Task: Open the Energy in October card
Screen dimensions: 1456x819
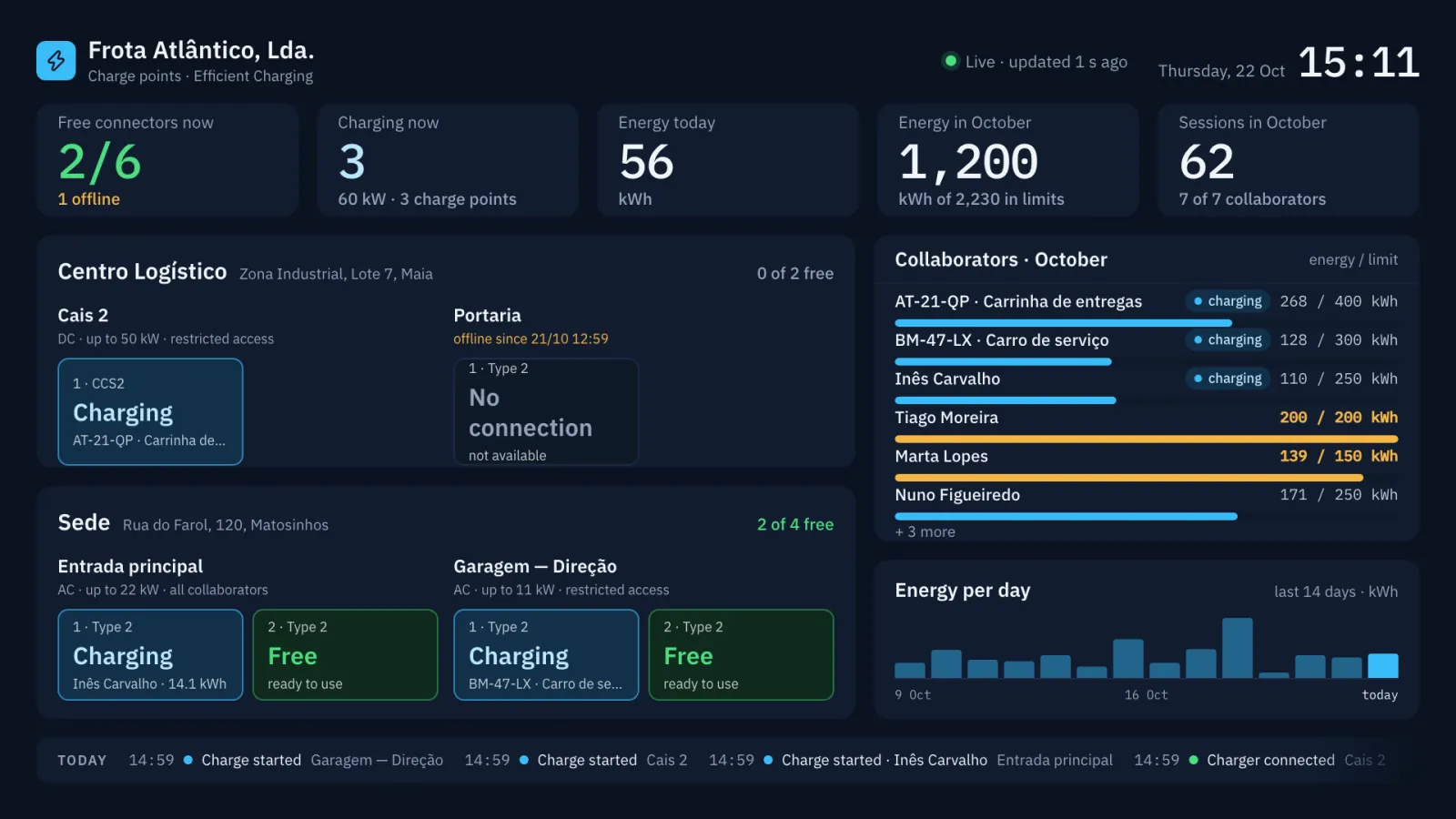Action: 1008,160
